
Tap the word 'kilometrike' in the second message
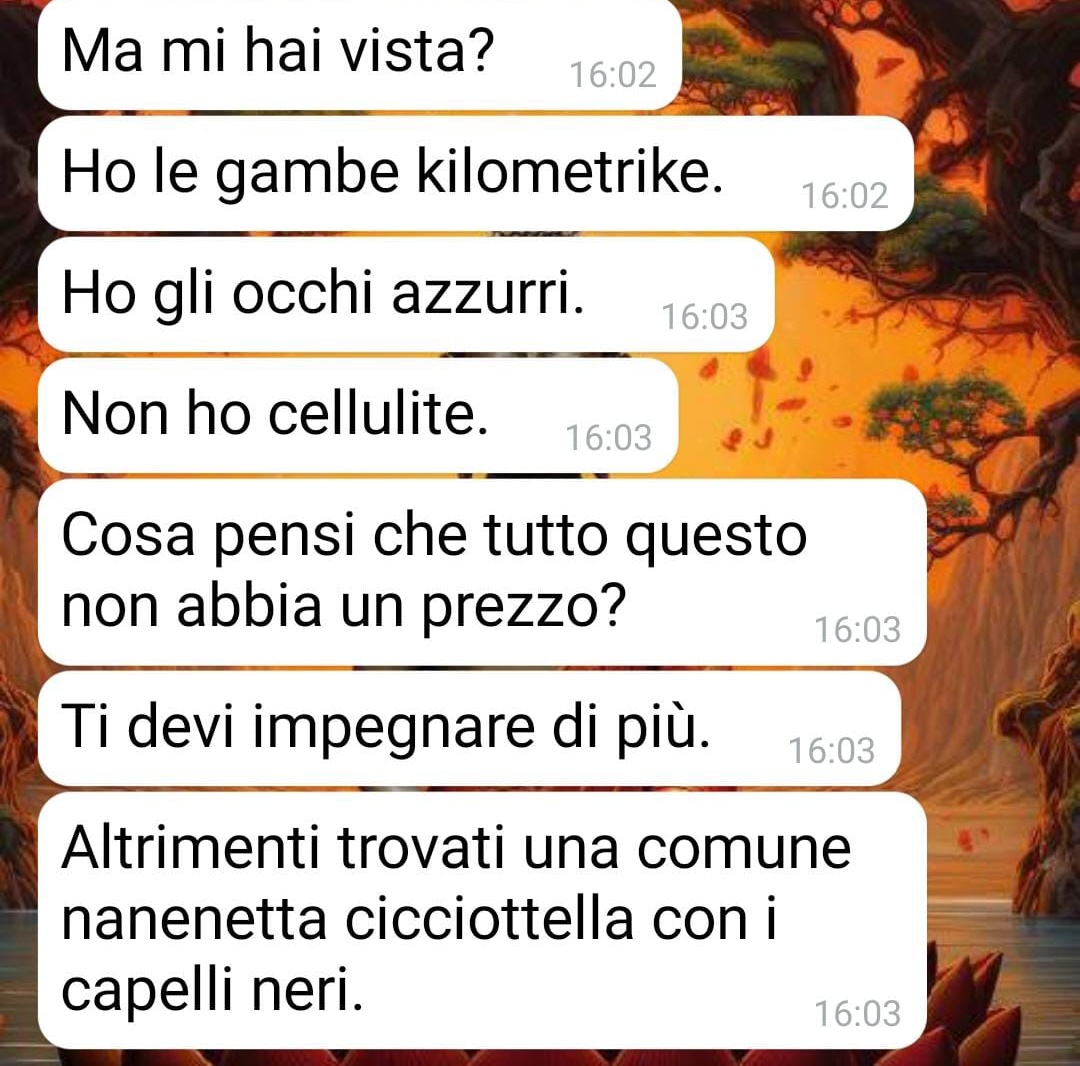[x=570, y=172]
